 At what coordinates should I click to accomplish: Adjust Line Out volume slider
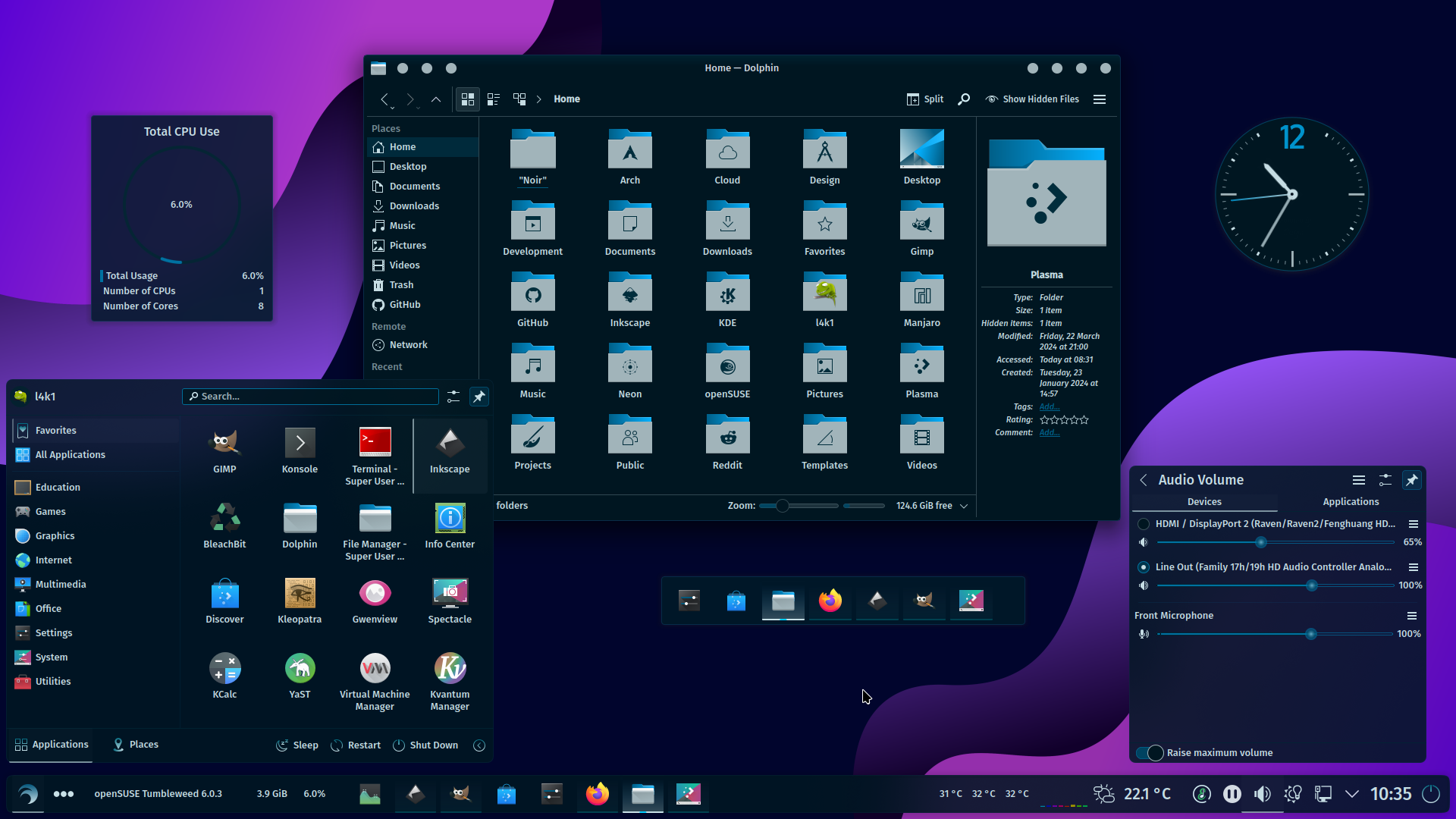coord(1276,585)
